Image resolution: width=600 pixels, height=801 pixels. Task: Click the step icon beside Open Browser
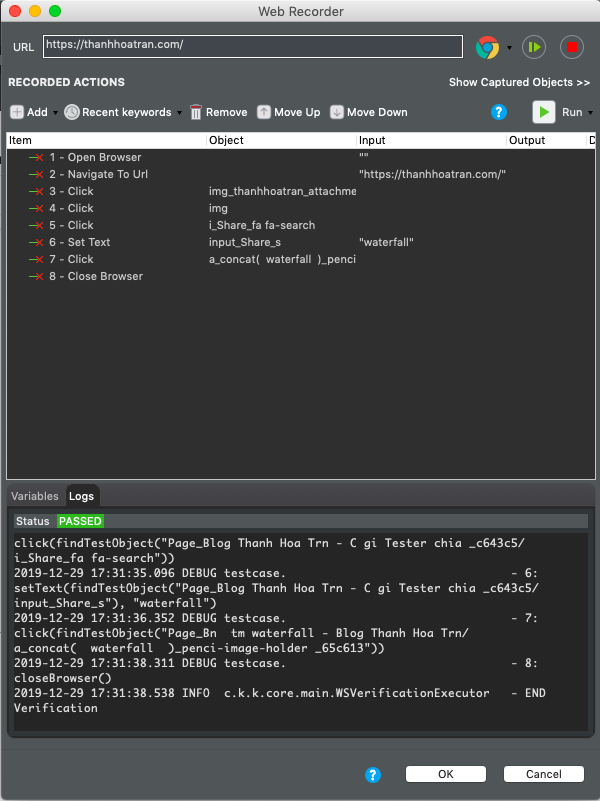pyautogui.click(x=36, y=158)
